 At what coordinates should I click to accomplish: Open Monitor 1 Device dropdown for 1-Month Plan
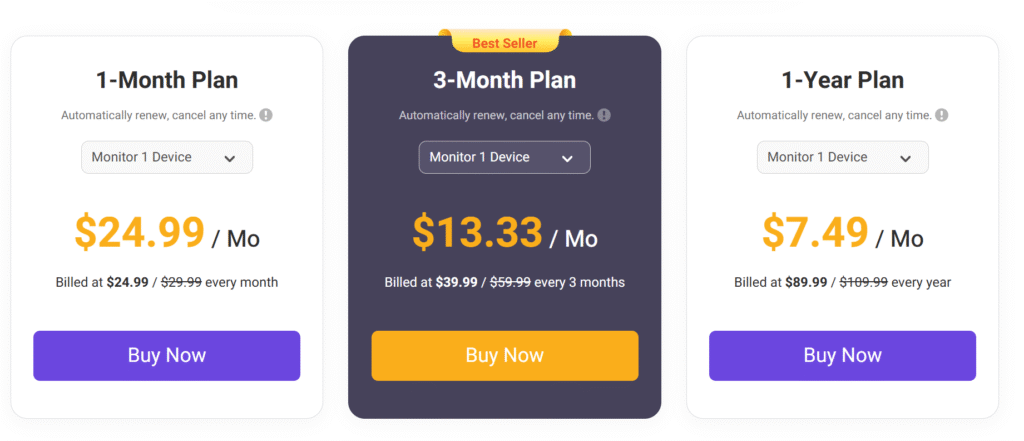click(166, 157)
